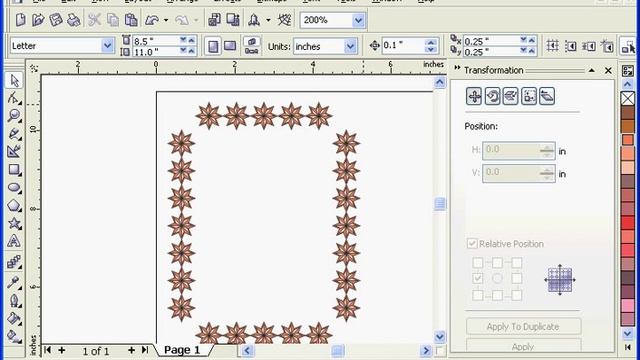This screenshot has height=360, width=640.
Task: Uncheck the middle-left anchor point box
Action: [x=478, y=278]
